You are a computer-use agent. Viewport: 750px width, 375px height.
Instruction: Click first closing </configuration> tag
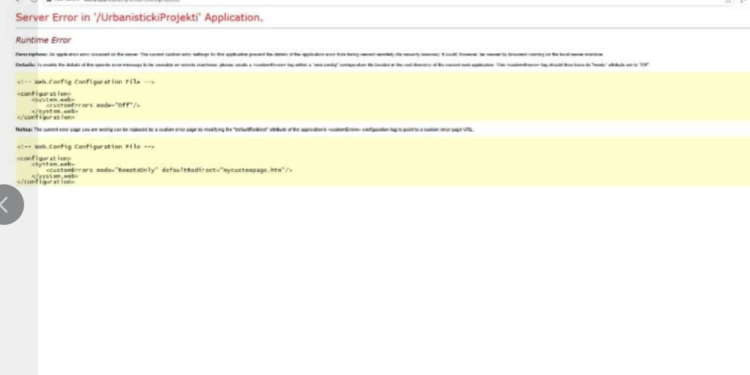tap(46, 117)
